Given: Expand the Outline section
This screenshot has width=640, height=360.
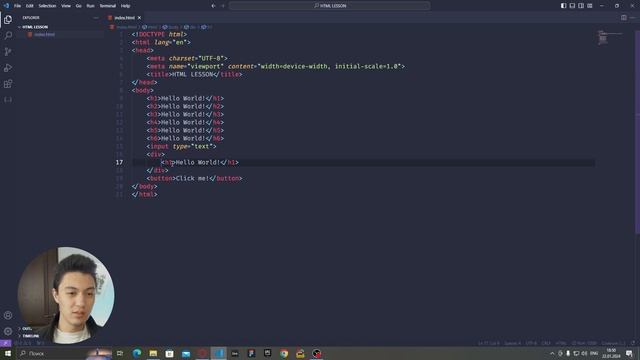Looking at the screenshot, I should 26,329.
